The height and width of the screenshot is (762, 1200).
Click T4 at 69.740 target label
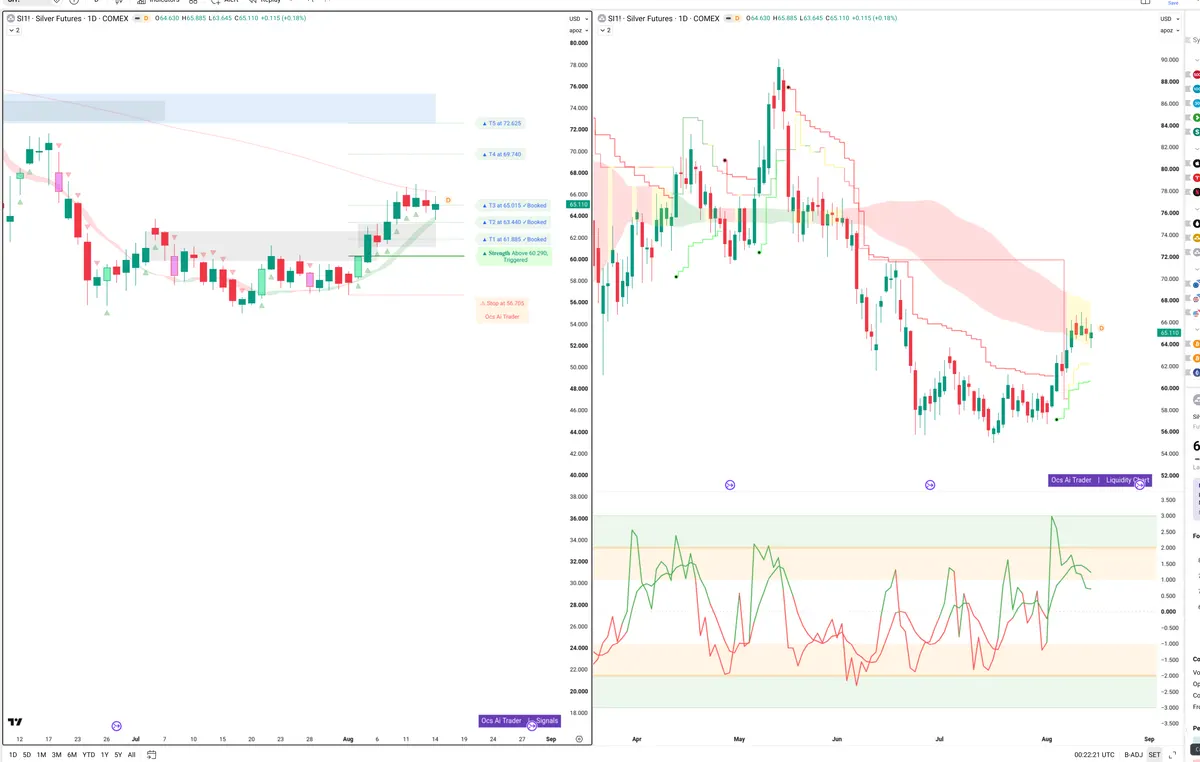[502, 154]
